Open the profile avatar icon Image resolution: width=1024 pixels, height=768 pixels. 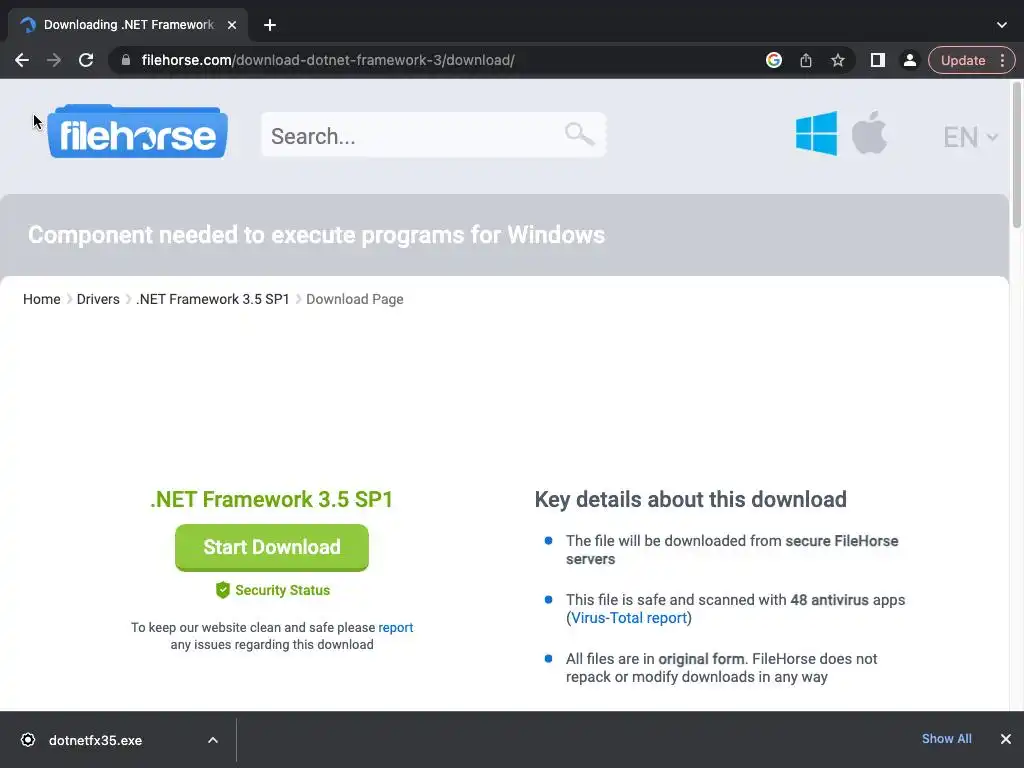[909, 60]
